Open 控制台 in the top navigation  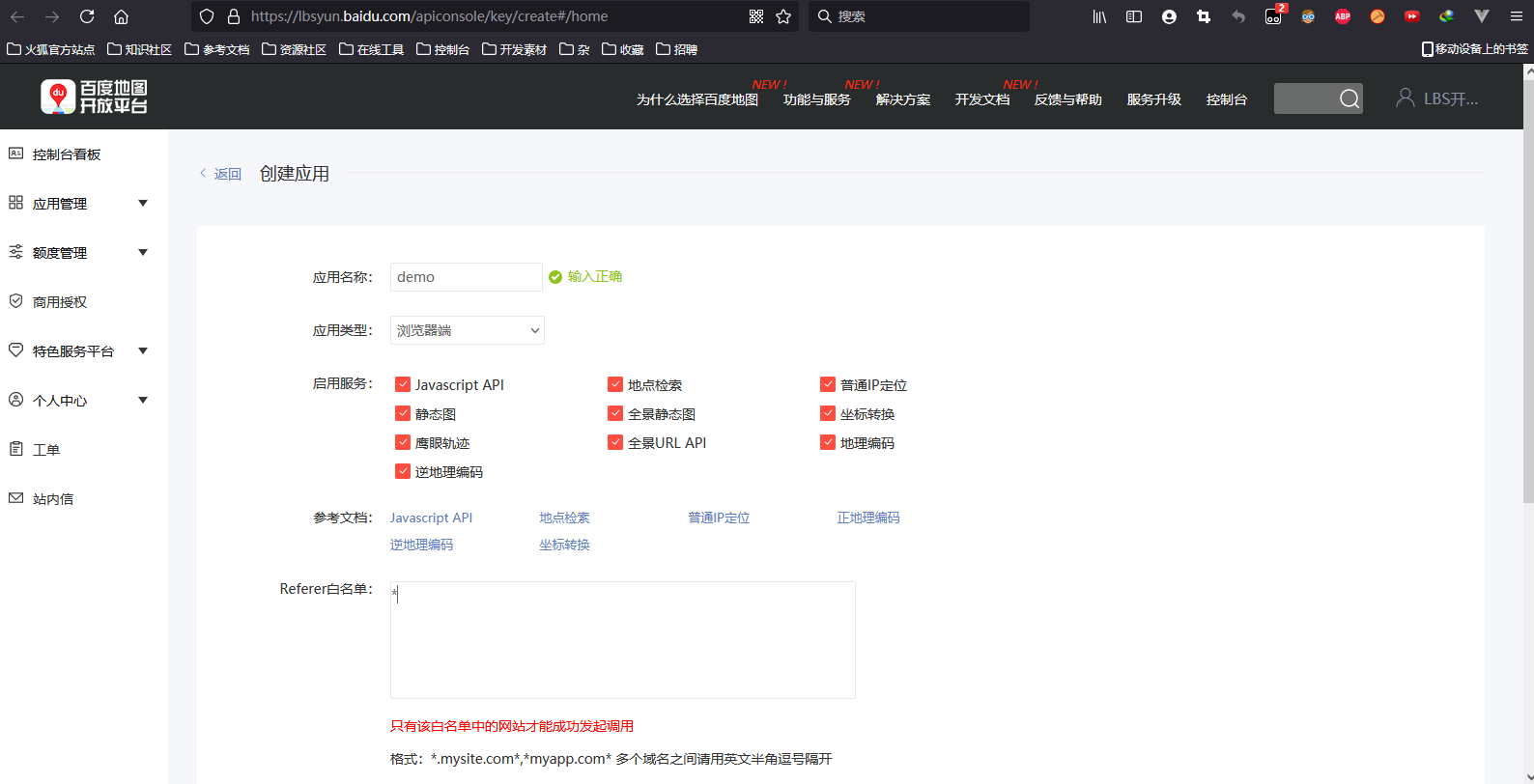click(1227, 99)
